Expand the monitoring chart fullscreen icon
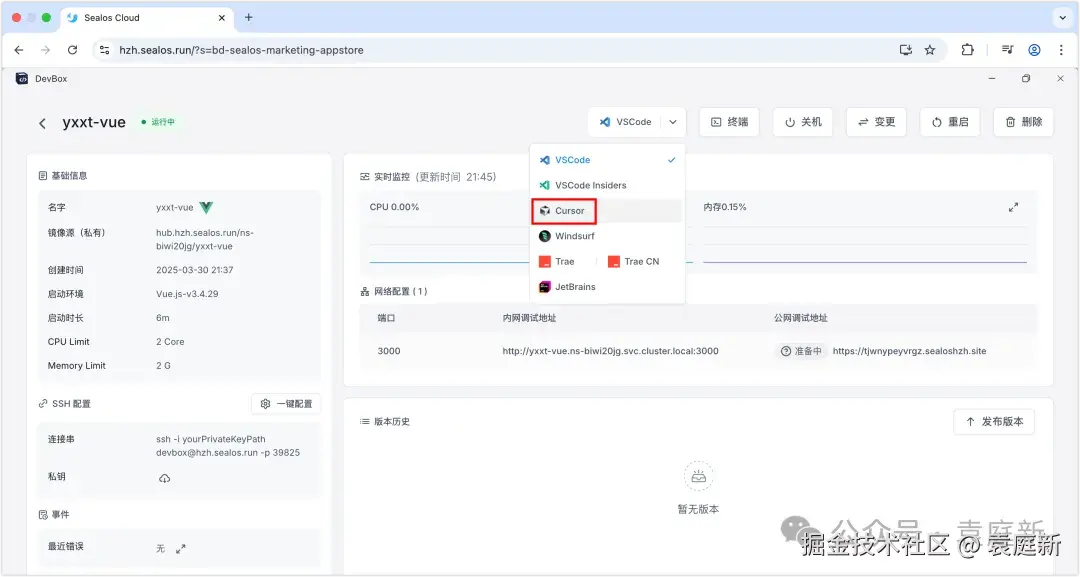 (1013, 207)
